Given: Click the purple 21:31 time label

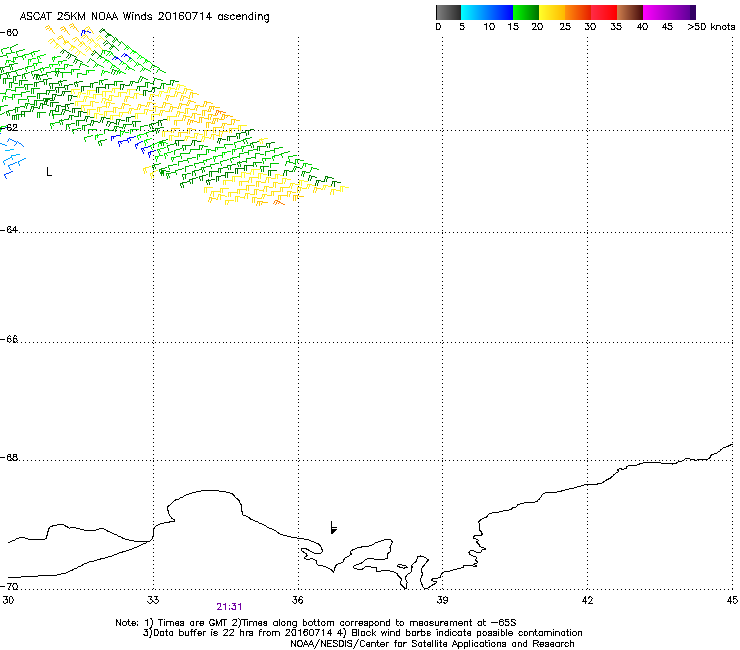Looking at the screenshot, I should pos(229,607).
